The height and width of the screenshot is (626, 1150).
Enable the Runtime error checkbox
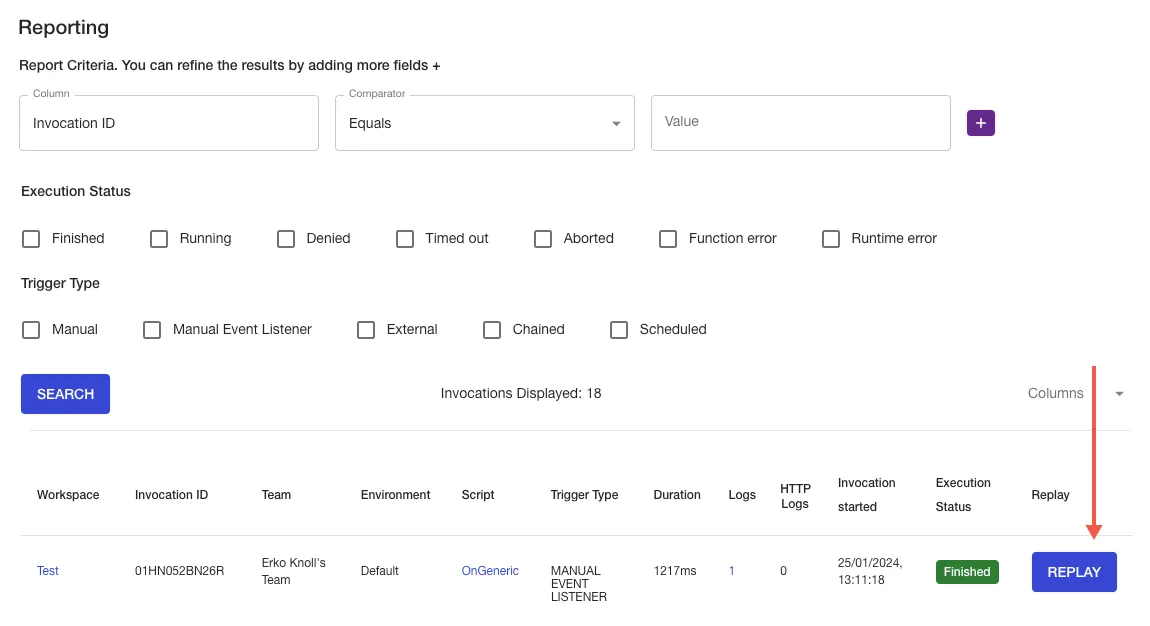831,239
